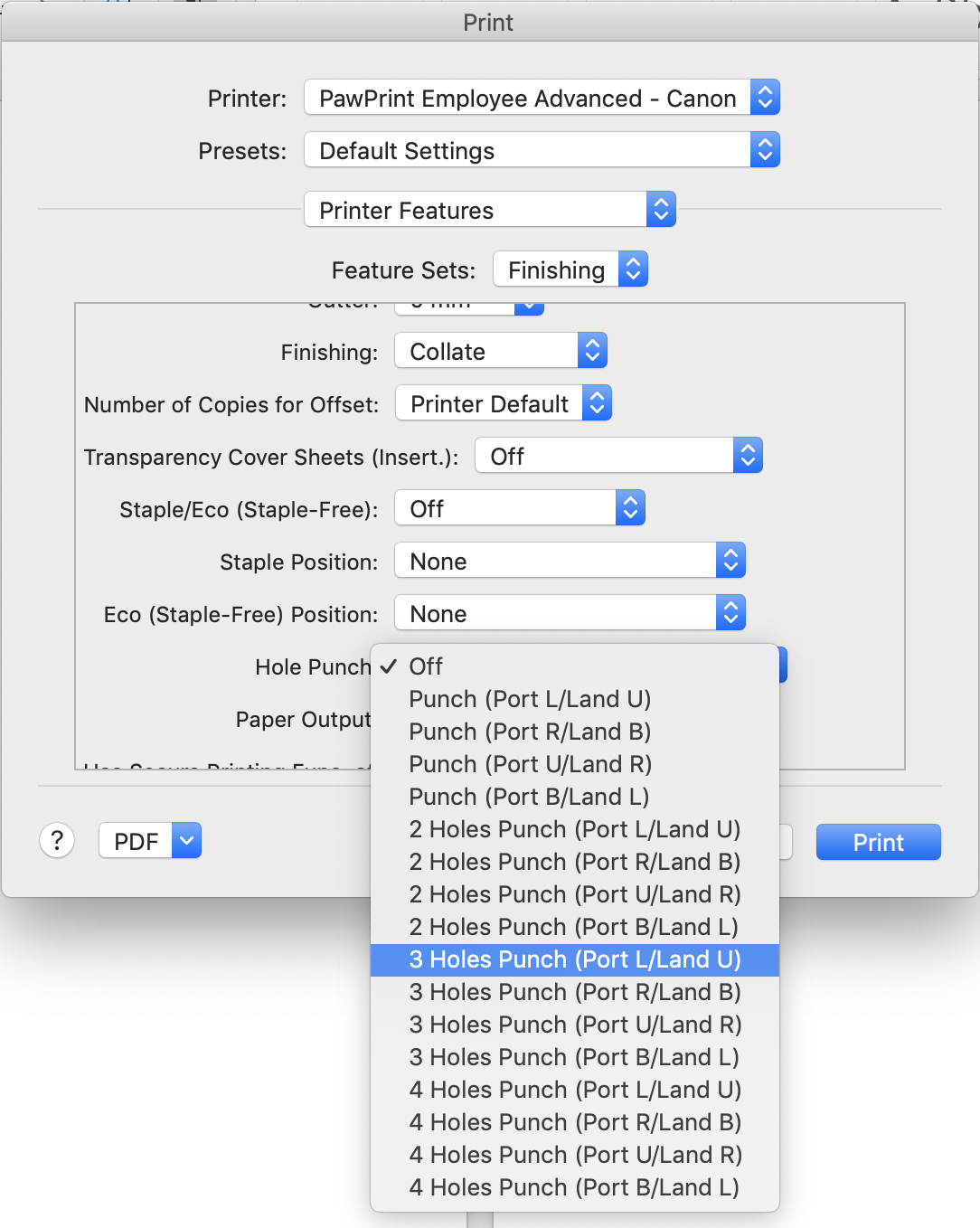Click the Printer Features stepper arrows
This screenshot has width=980, height=1228.
point(661,210)
